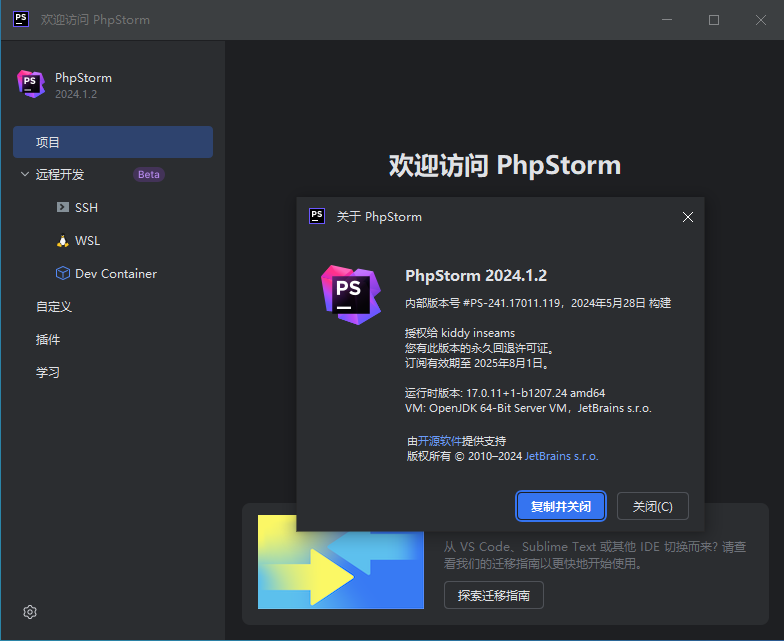The image size is (784, 641).
Task: Click the 关闭(C) button
Action: point(652,506)
